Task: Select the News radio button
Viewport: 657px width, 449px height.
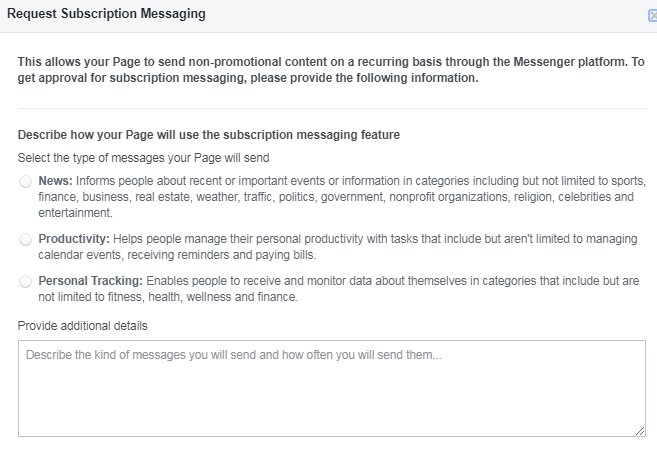Action: click(x=25, y=182)
